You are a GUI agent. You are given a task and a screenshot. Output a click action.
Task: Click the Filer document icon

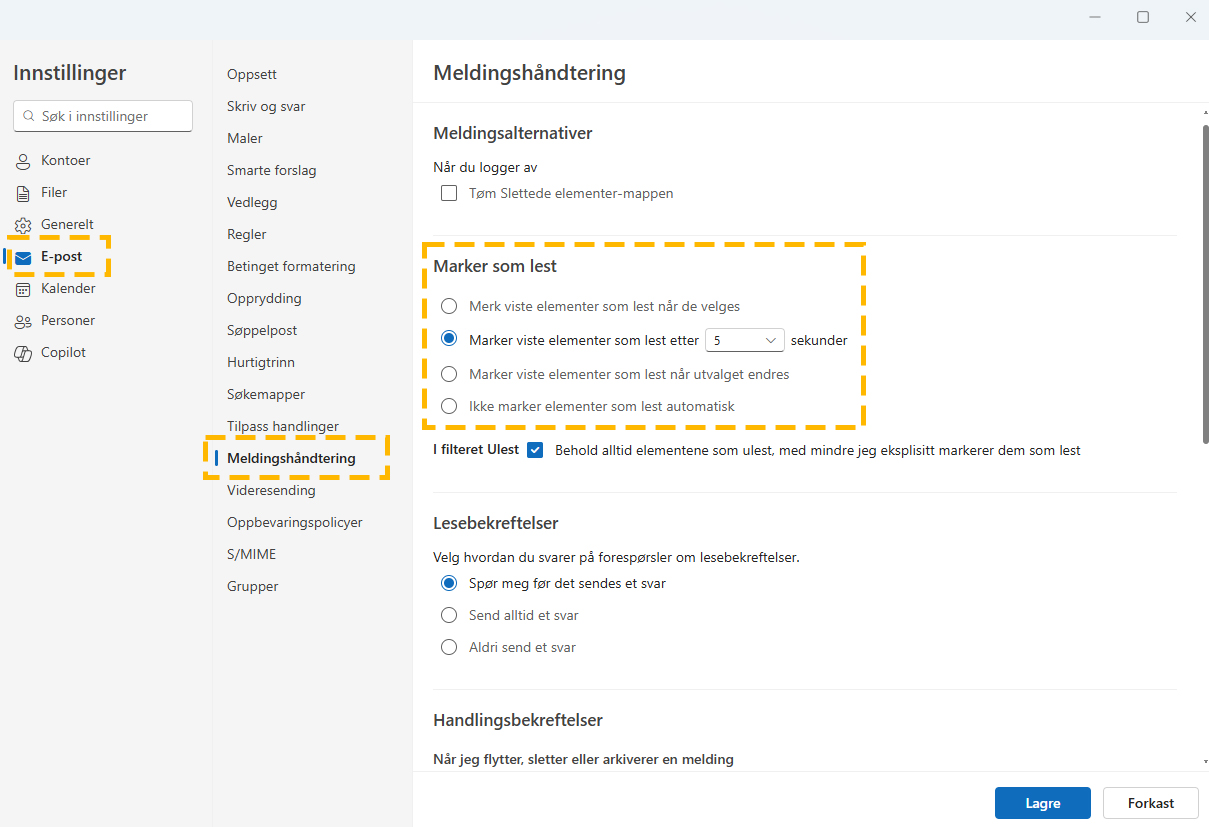click(23, 193)
